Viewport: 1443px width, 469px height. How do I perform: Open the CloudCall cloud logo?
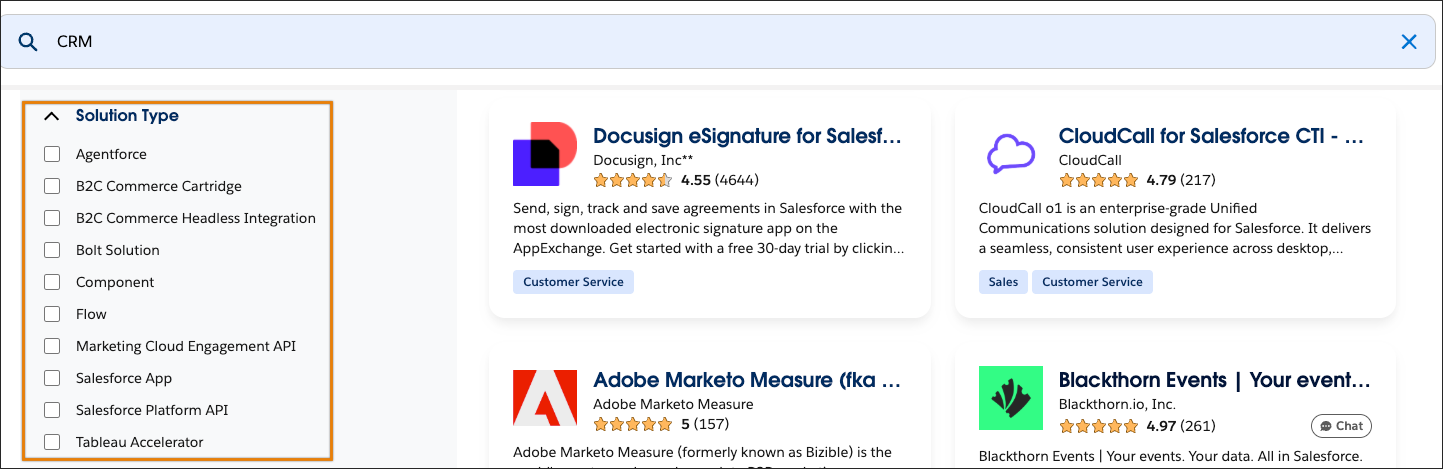click(x=1010, y=154)
